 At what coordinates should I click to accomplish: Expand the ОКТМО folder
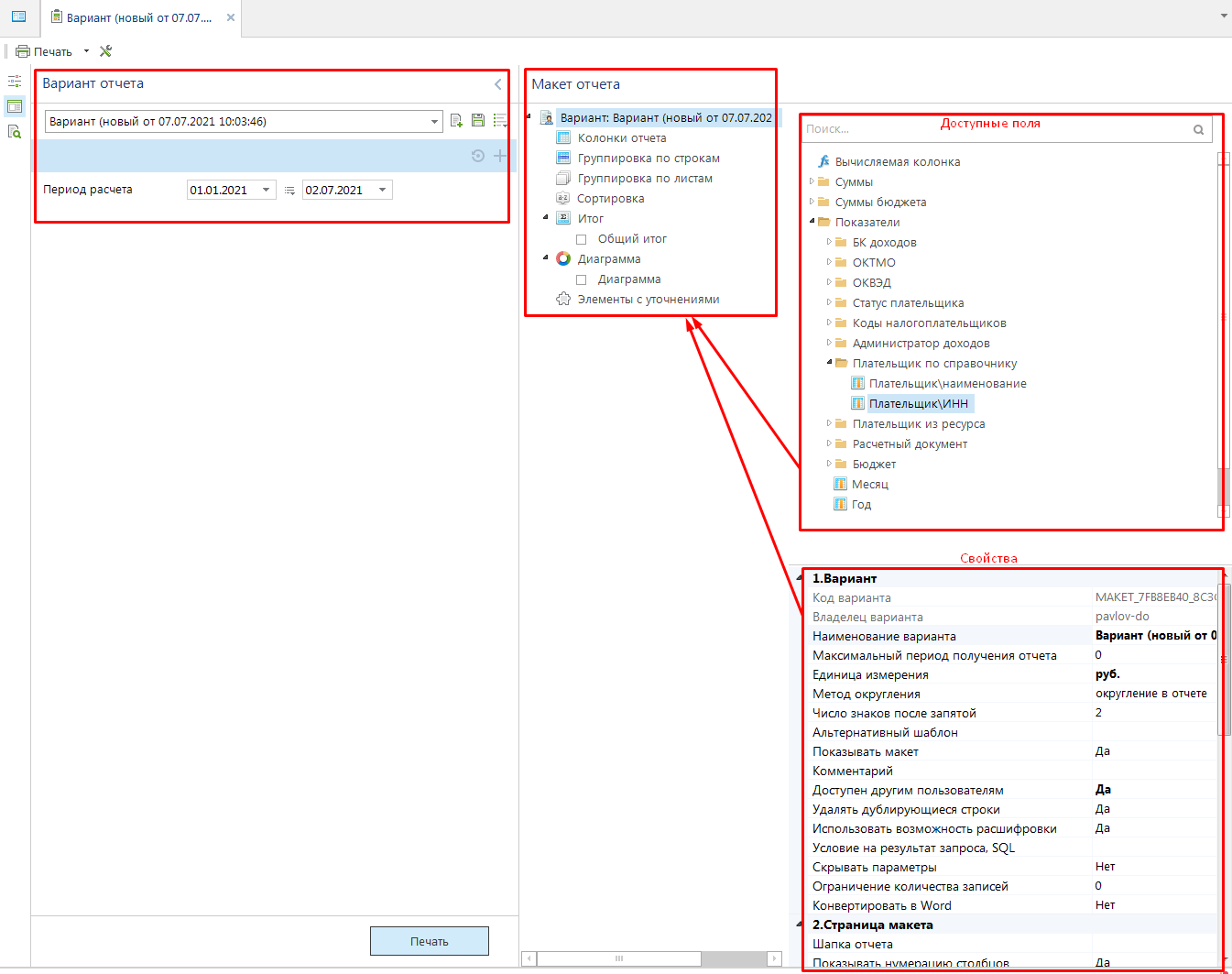829,262
